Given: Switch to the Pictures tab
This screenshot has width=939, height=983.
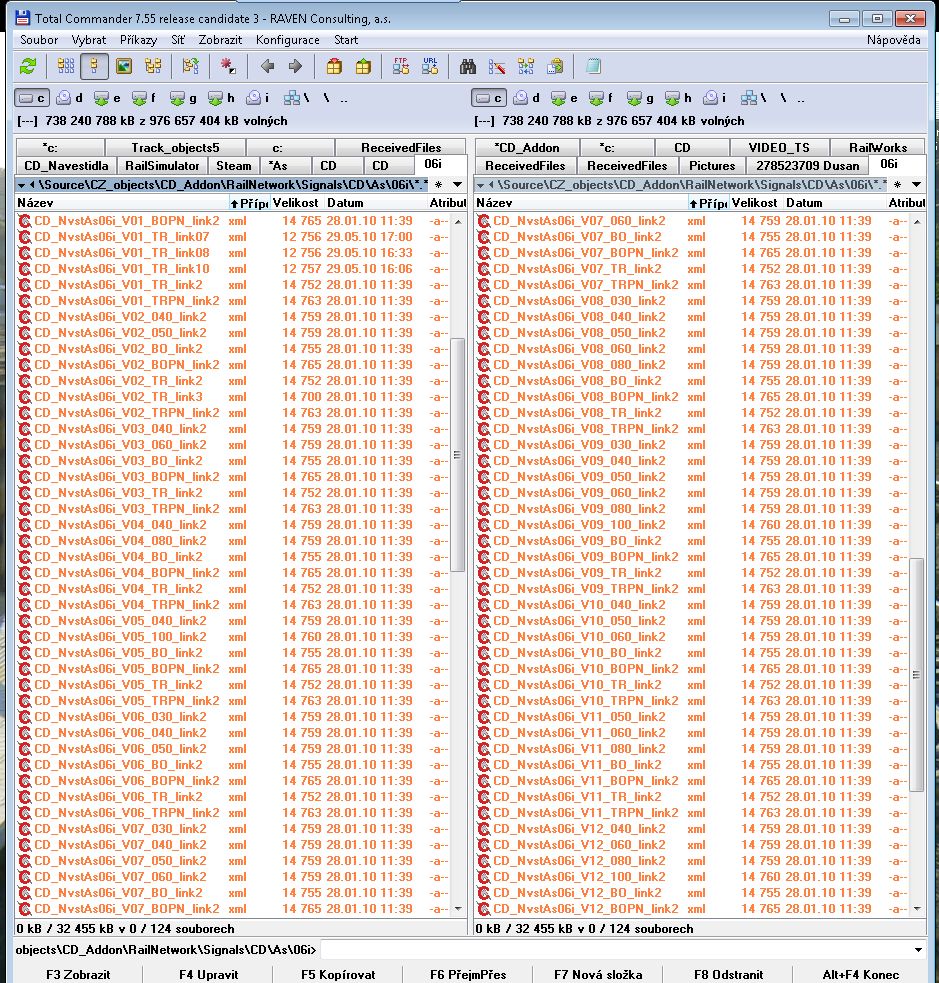Looking at the screenshot, I should (x=712, y=166).
